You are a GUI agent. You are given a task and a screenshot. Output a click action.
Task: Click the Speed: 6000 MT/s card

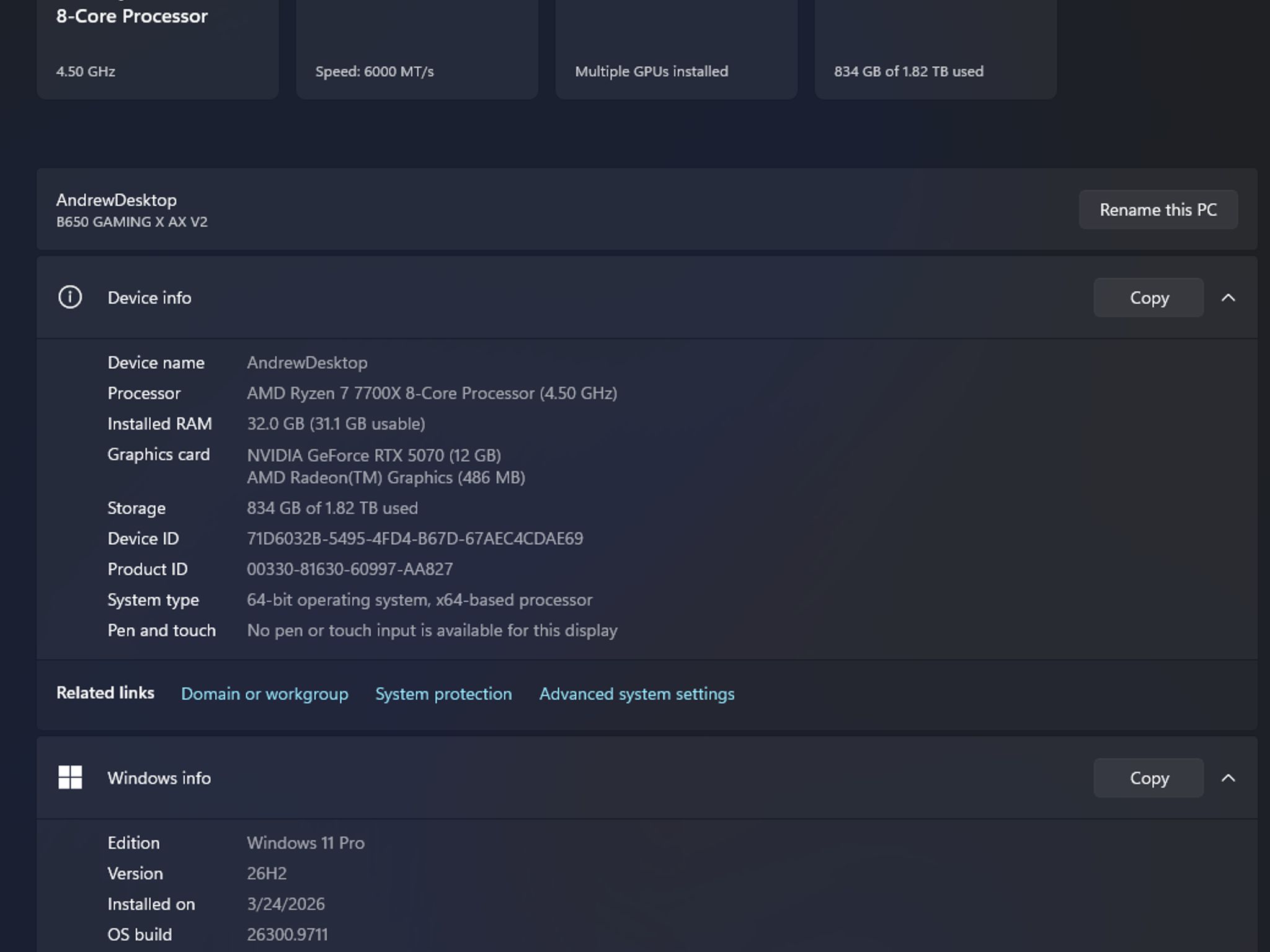click(x=417, y=48)
